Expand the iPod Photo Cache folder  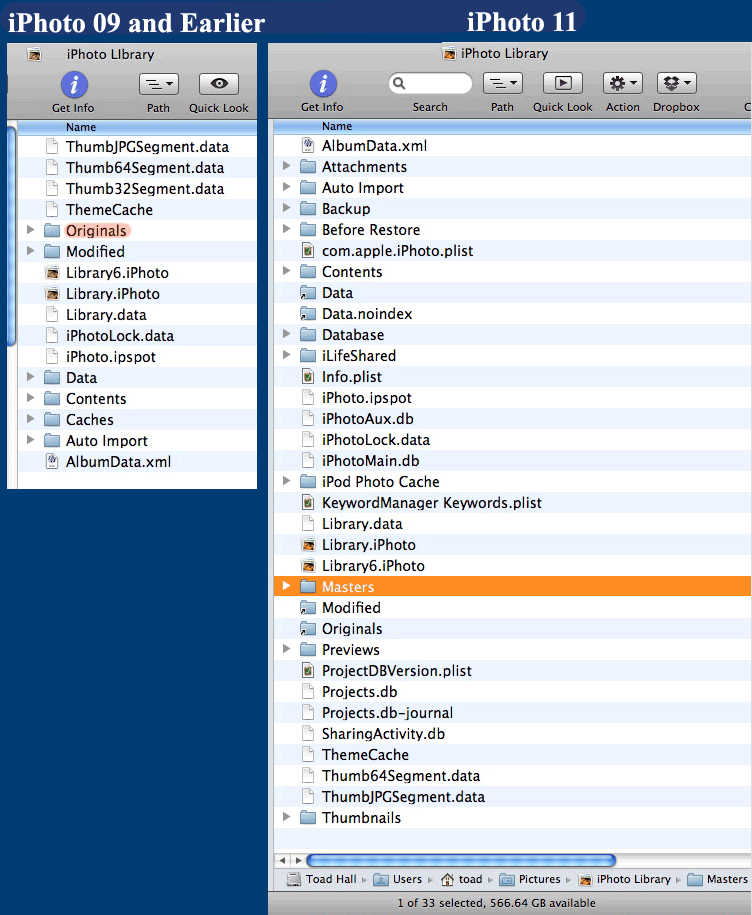pos(286,481)
